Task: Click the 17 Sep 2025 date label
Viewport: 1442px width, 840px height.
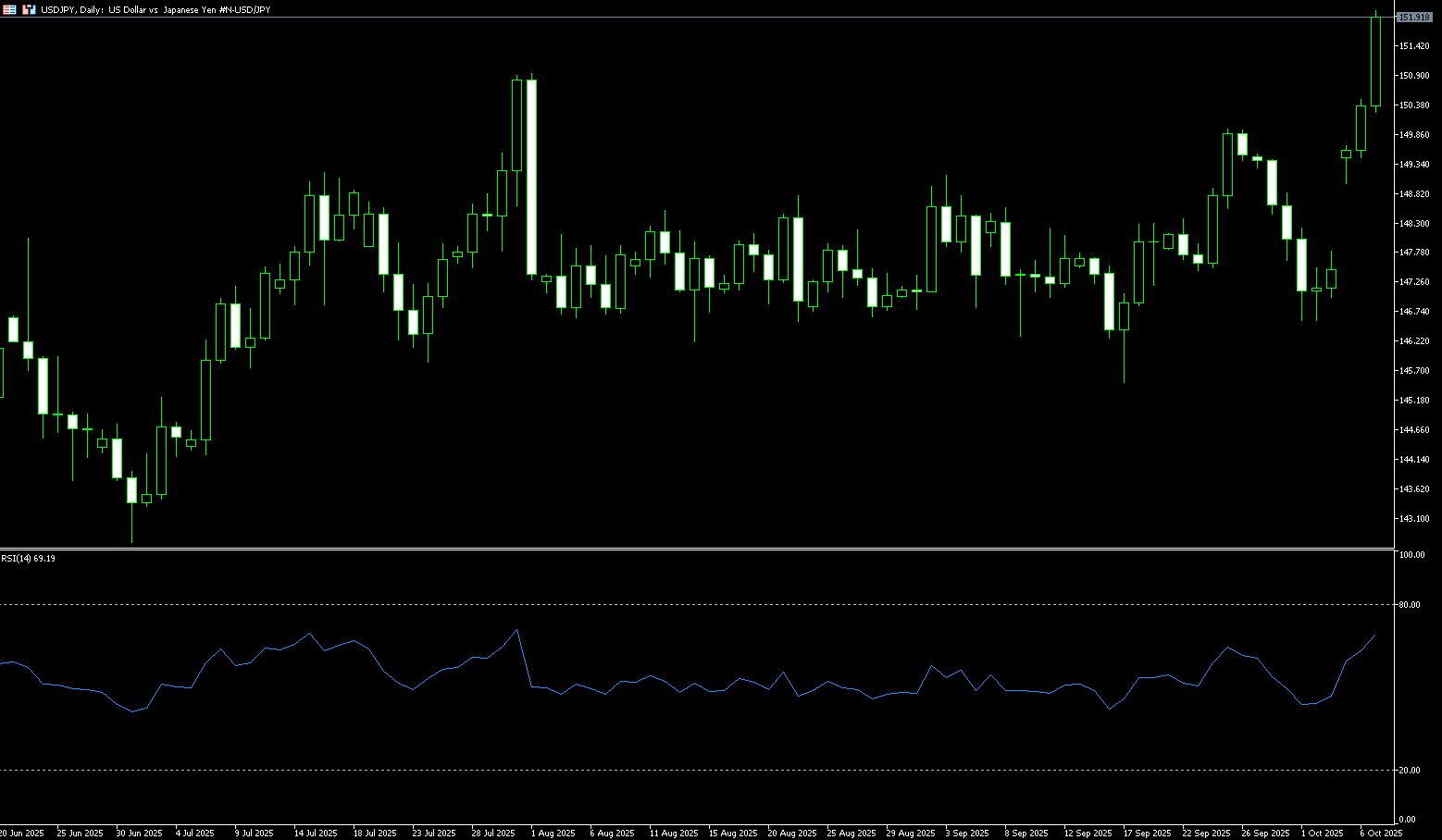Action: [1147, 834]
